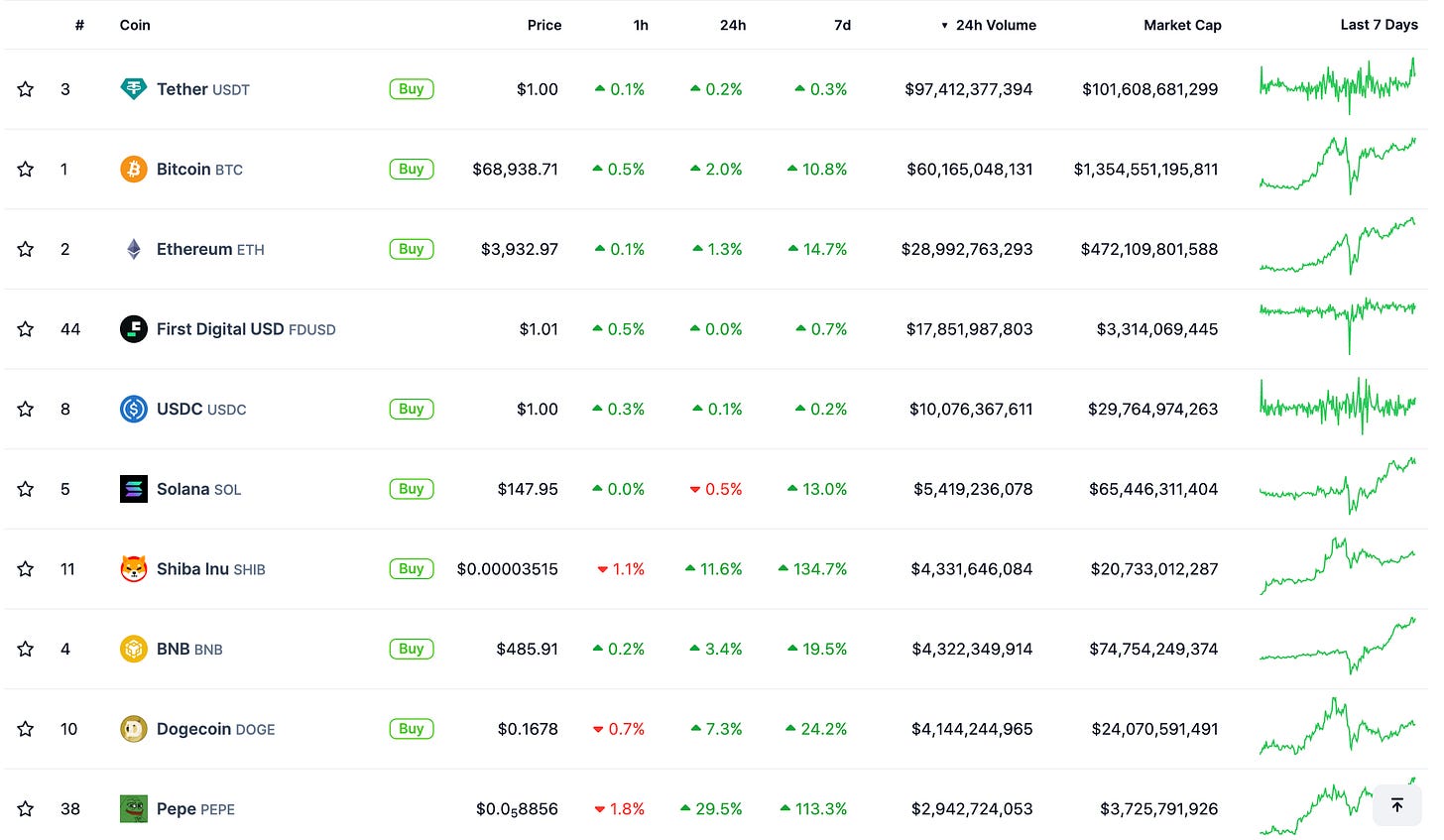Click the USDC blue logo icon

133,409
